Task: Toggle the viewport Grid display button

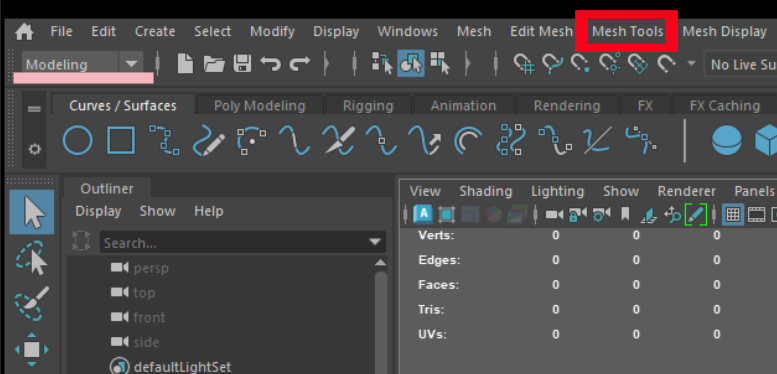Action: (733, 214)
